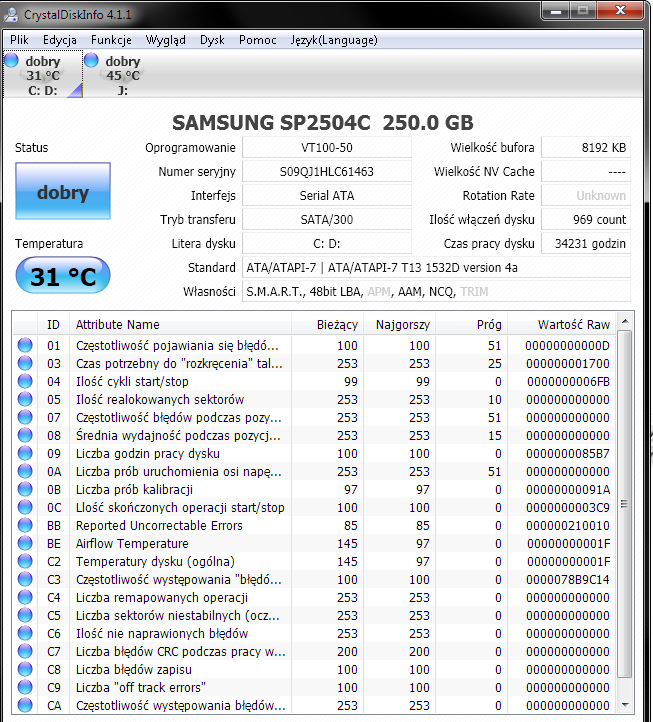Click status orb for attribute C2 row

click(25, 561)
